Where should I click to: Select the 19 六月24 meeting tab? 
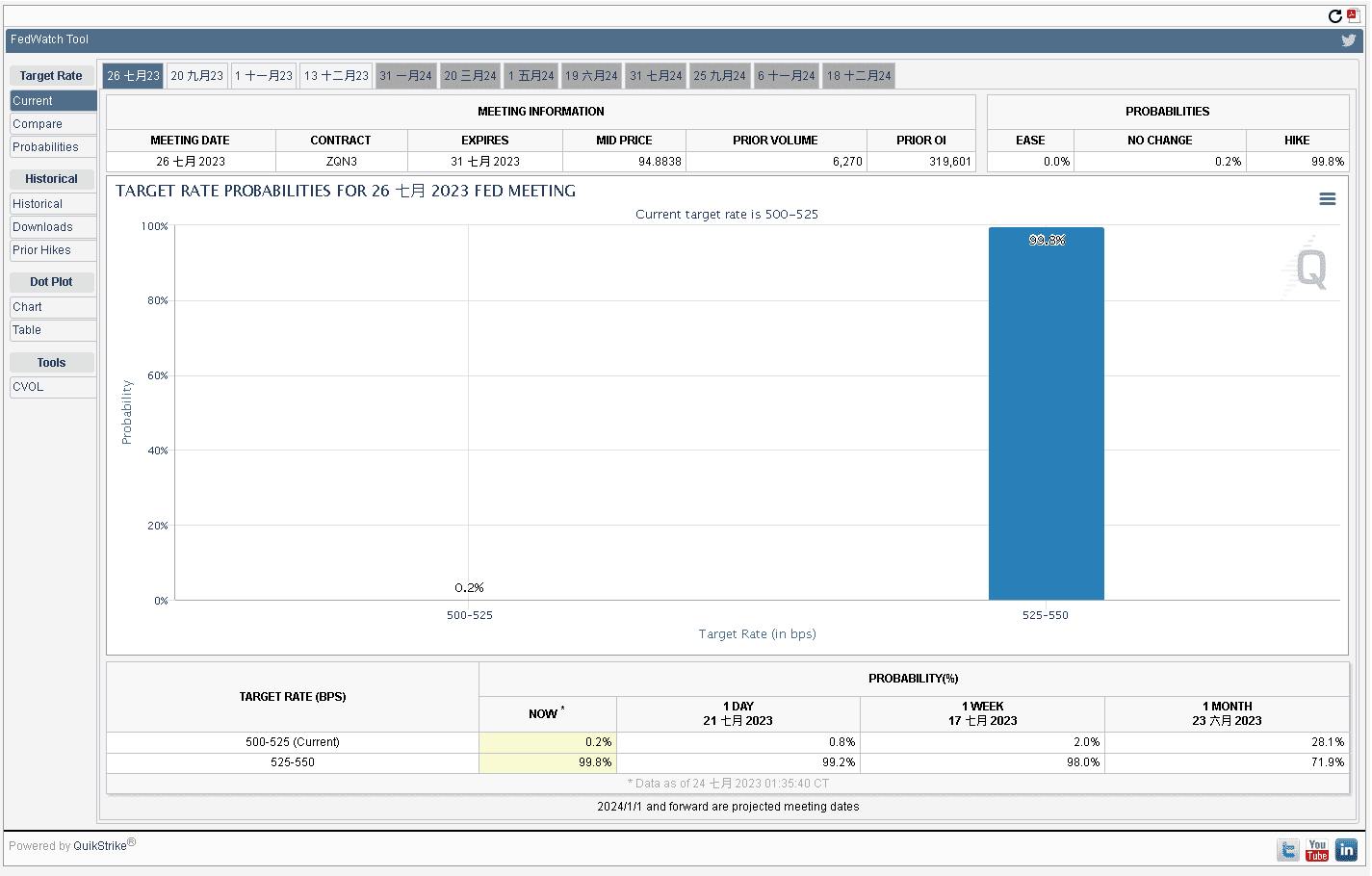coord(592,76)
